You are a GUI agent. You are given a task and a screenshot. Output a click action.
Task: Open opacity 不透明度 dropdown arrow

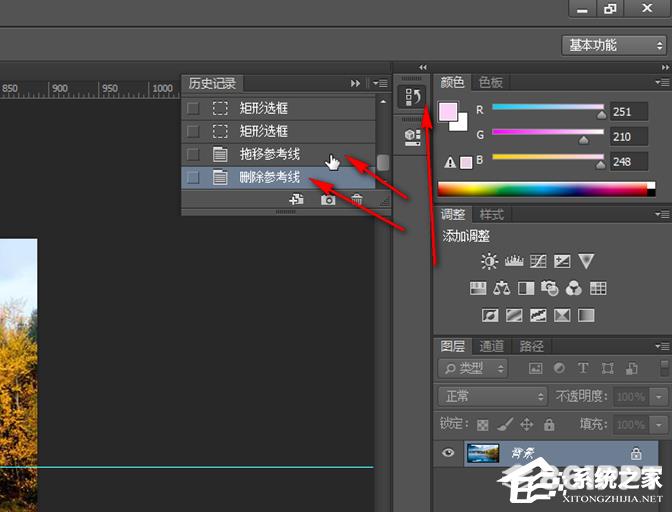click(x=659, y=397)
